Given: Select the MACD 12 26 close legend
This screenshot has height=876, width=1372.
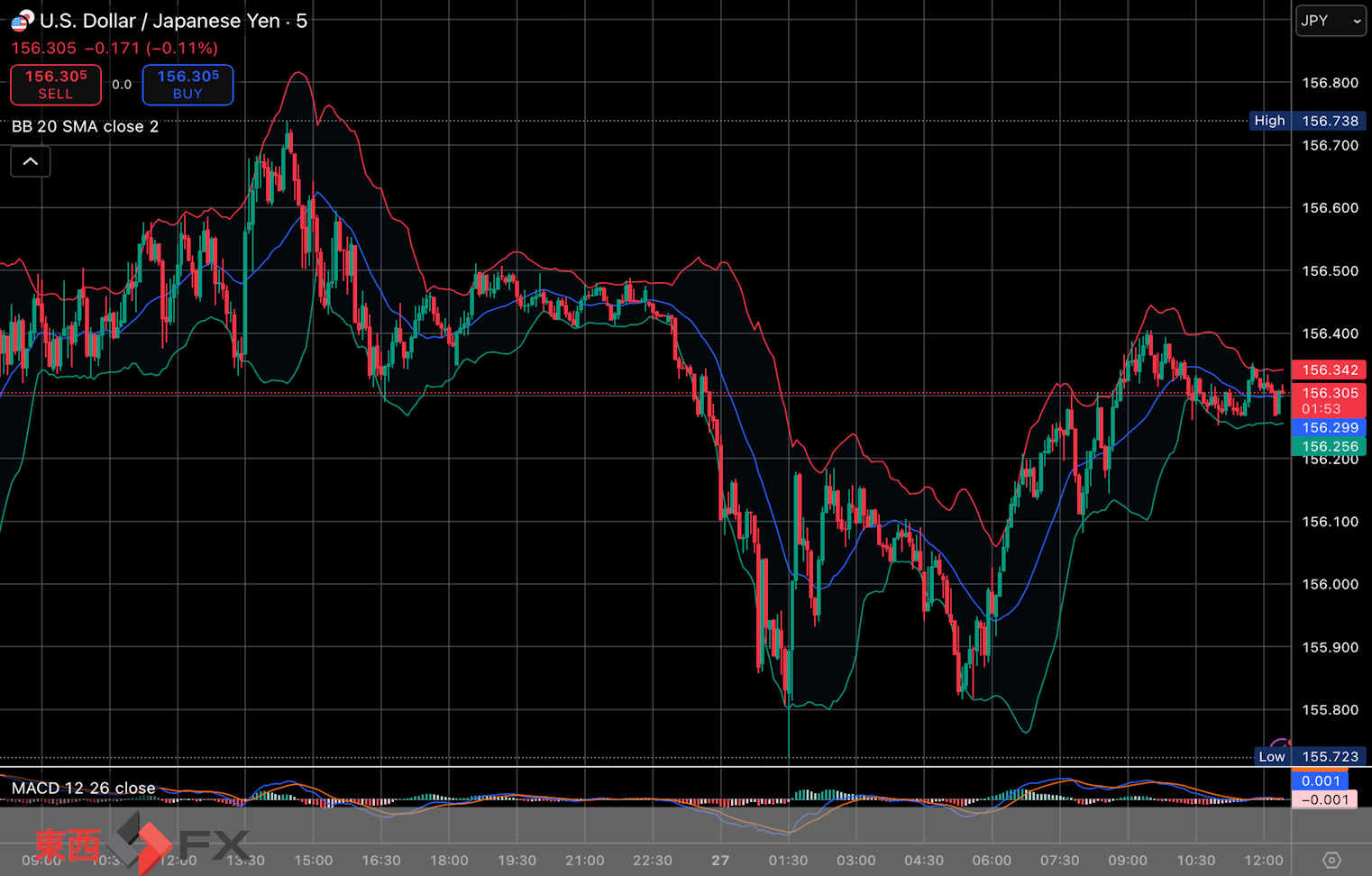Looking at the screenshot, I should 83,789.
